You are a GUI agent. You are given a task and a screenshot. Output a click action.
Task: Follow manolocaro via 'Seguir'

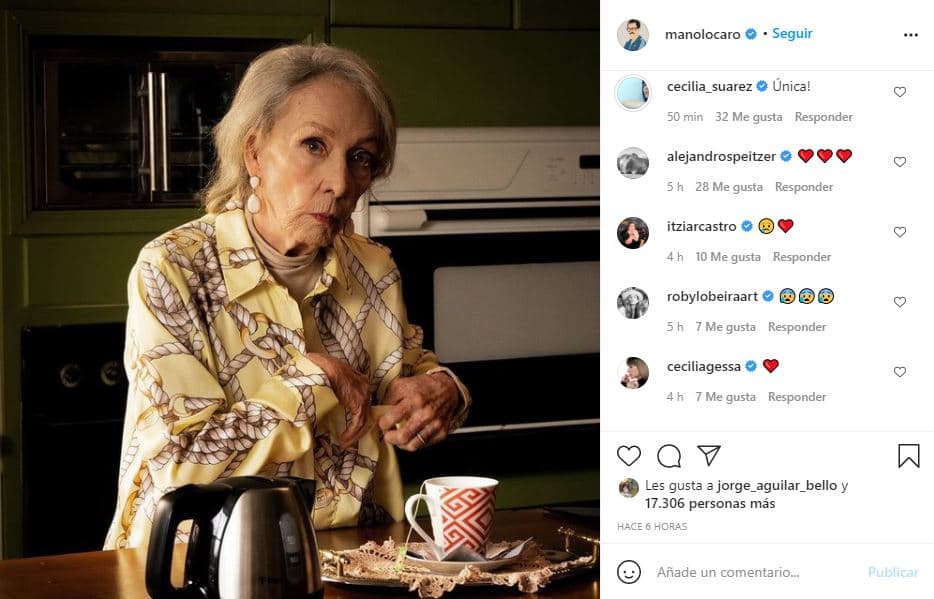(790, 33)
